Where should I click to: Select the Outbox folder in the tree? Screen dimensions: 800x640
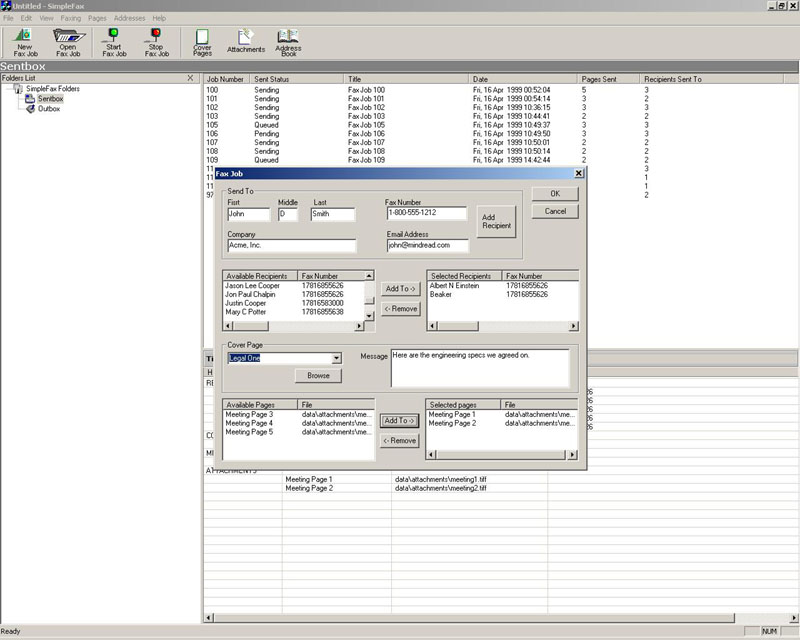click(49, 109)
